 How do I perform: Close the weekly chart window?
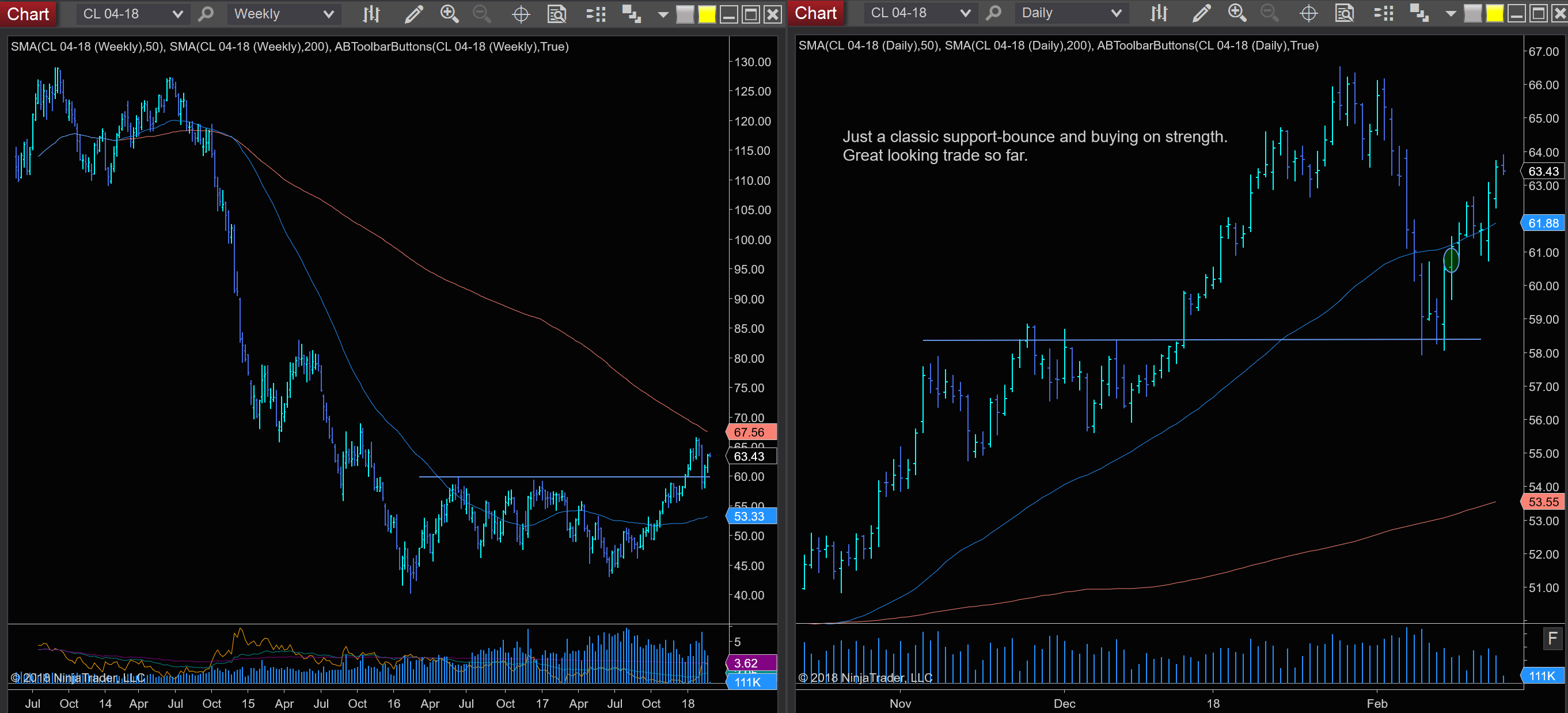(772, 14)
